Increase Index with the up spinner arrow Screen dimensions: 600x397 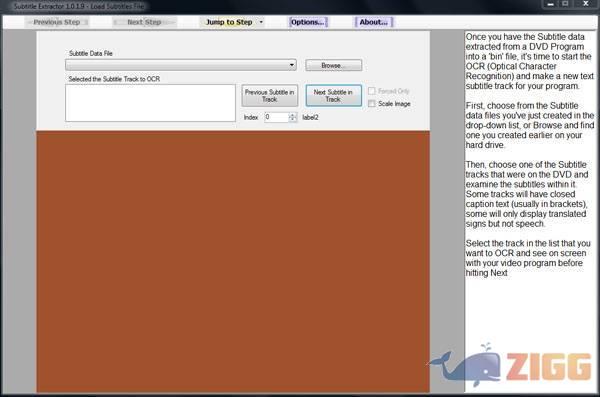pos(293,115)
